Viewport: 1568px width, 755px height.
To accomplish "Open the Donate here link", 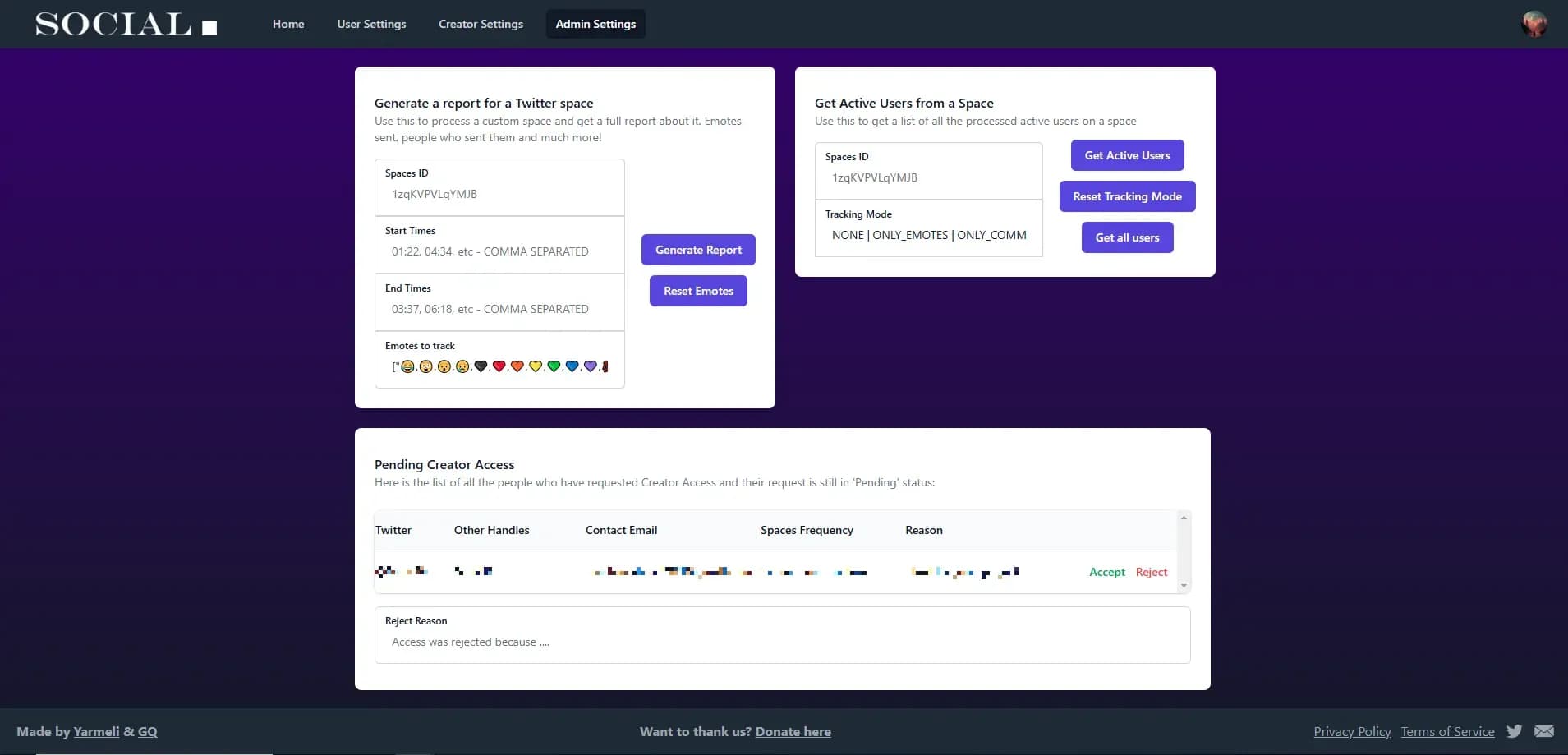I will pos(792,731).
